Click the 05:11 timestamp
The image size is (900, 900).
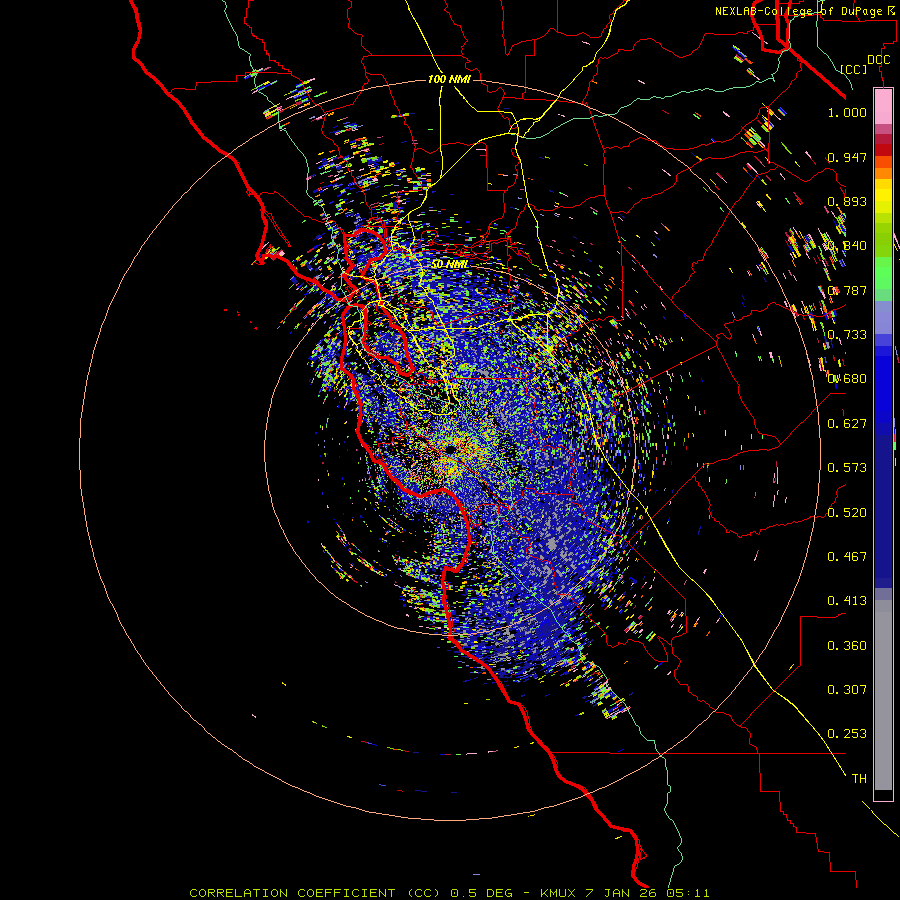click(x=688, y=893)
